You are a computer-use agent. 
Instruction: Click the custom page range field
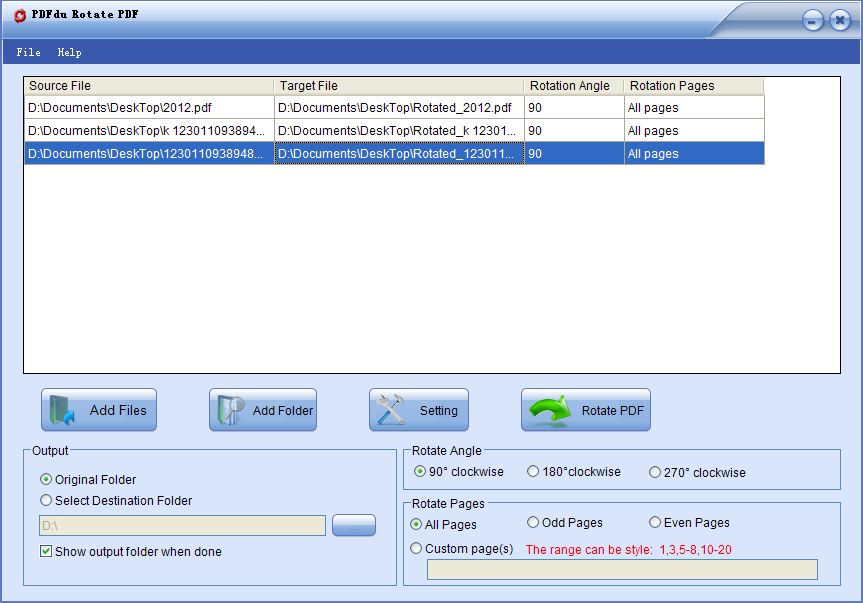(622, 569)
